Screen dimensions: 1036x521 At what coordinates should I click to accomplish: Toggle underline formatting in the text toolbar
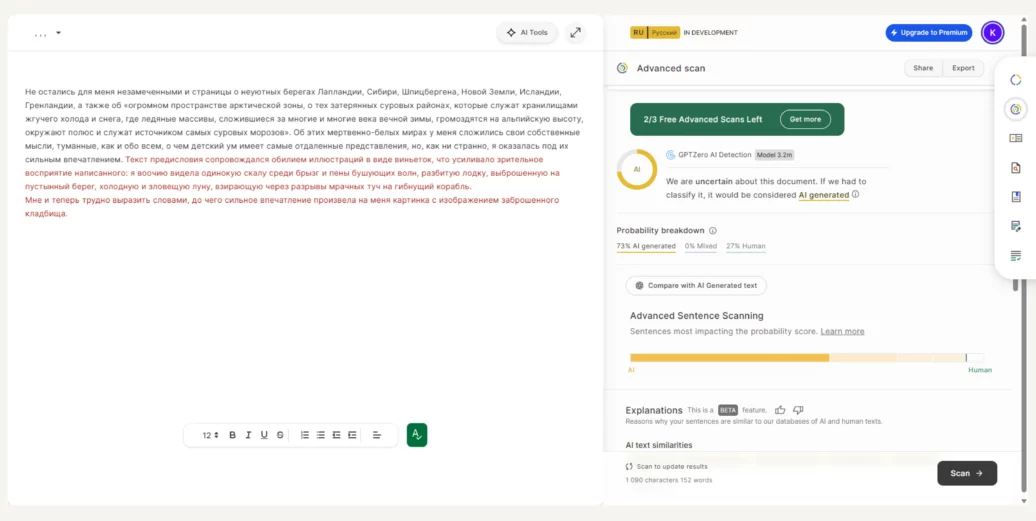(x=264, y=435)
